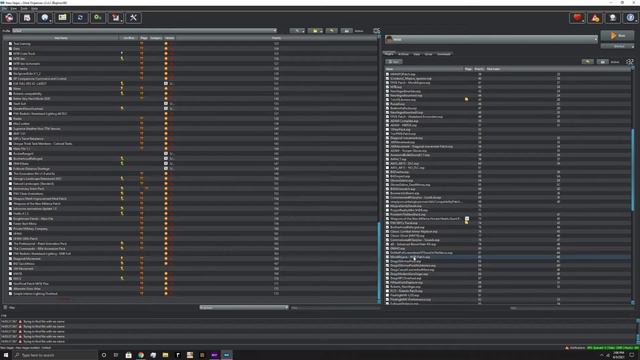This screenshot has height=360, width=640.
Task: Click restore backup icon in plugins pane
Action: [588, 62]
